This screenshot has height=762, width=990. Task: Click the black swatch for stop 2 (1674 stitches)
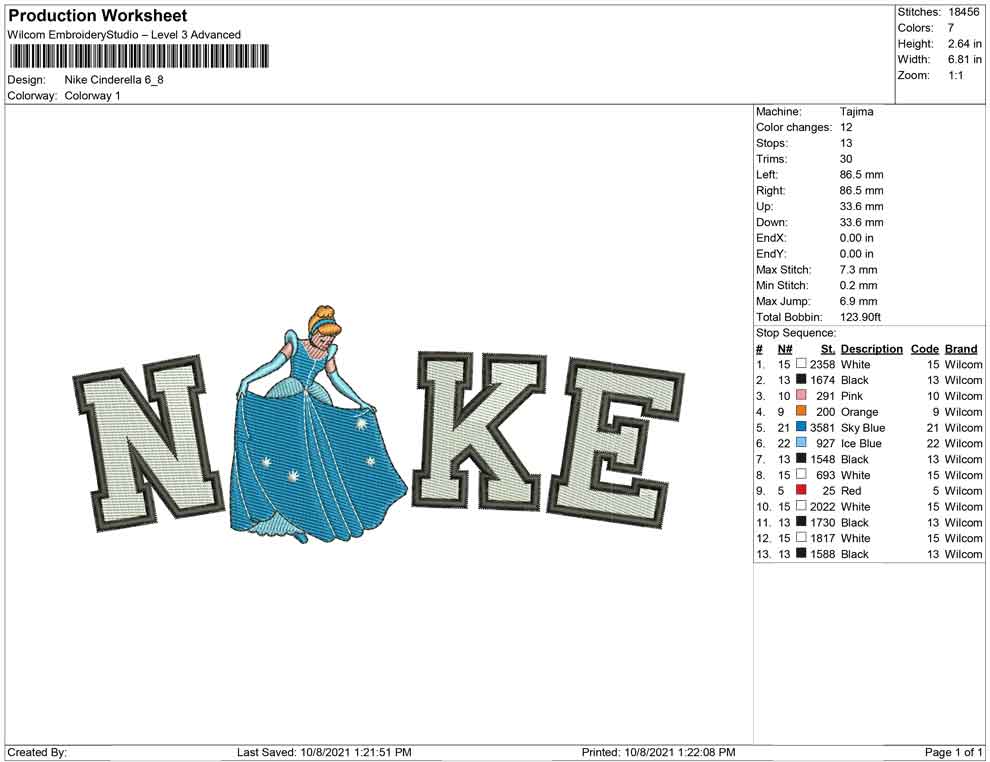801,379
